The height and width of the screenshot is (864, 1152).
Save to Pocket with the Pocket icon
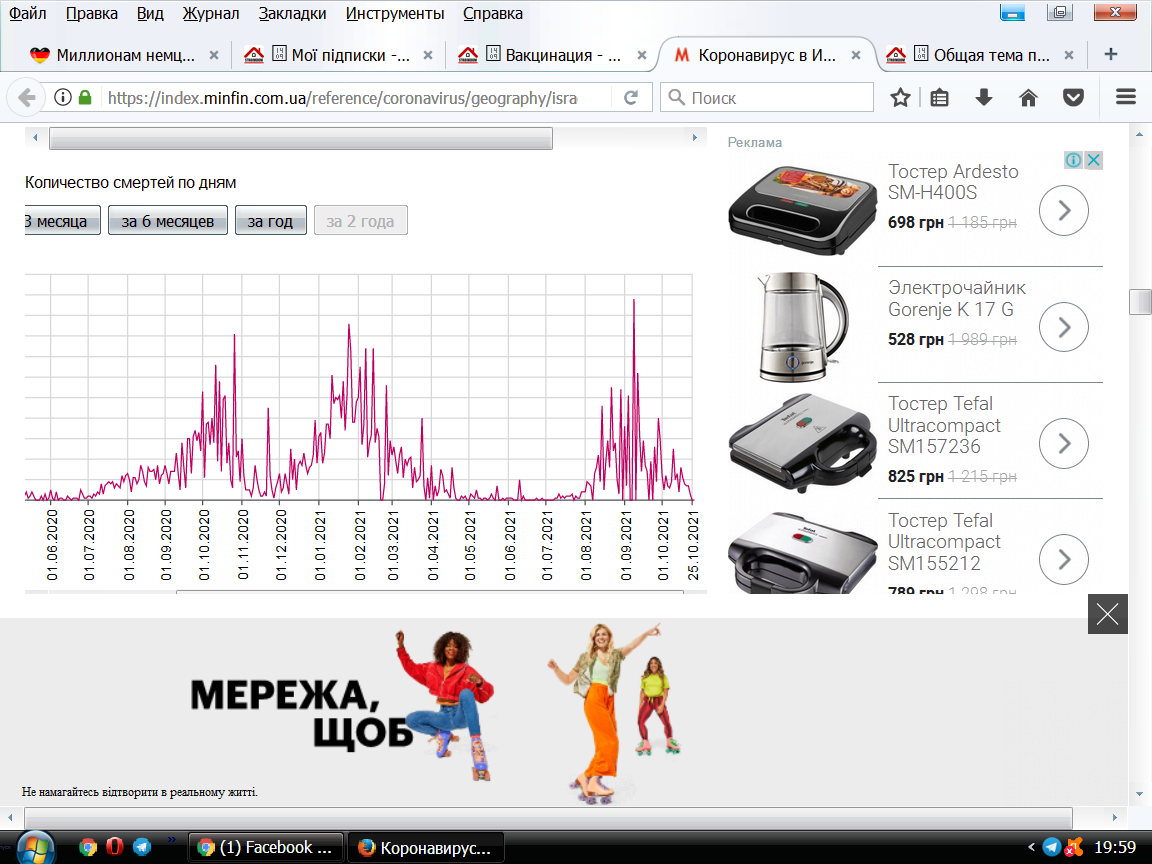pyautogui.click(x=1073, y=98)
